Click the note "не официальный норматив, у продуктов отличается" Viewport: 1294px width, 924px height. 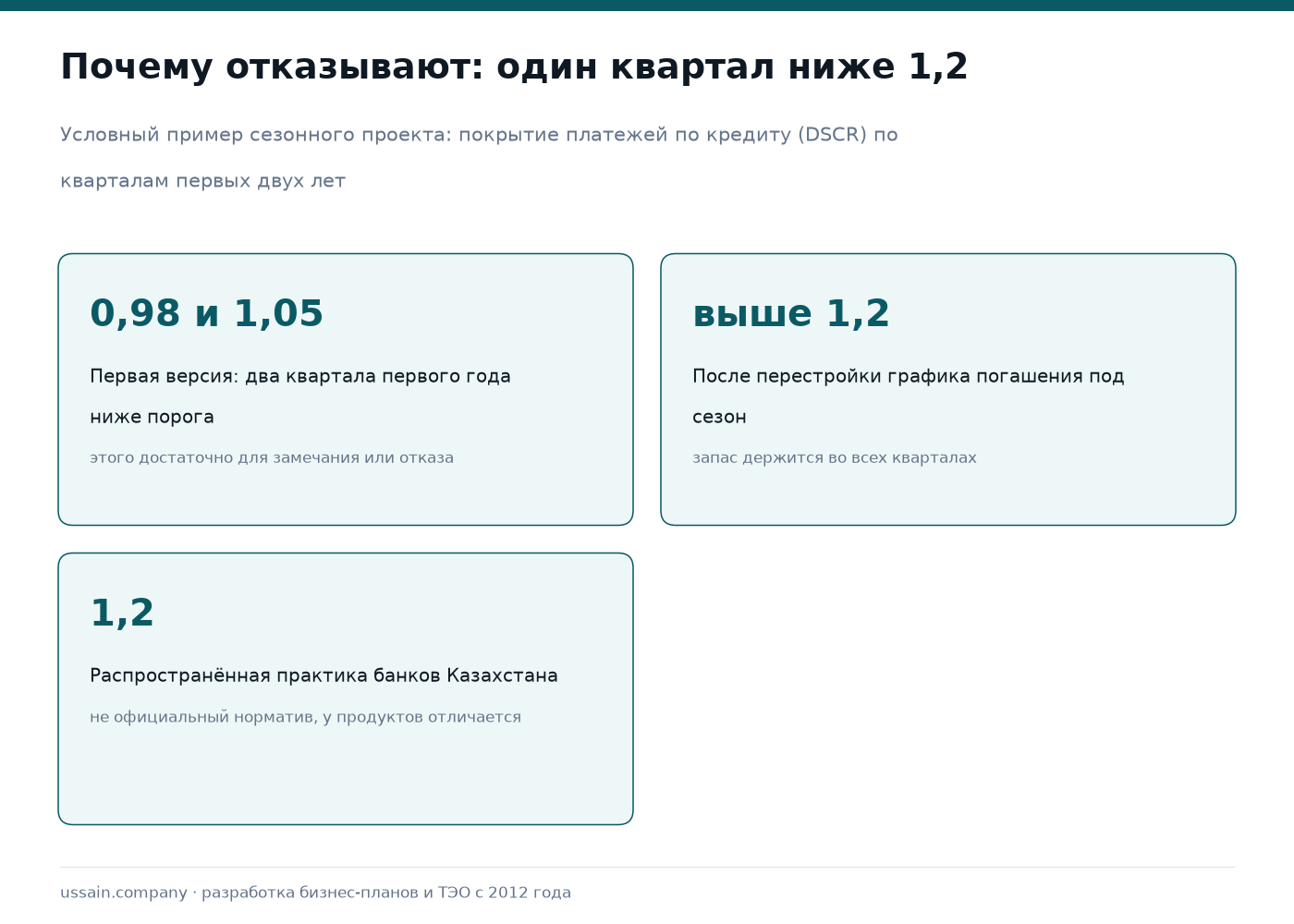coord(305,717)
